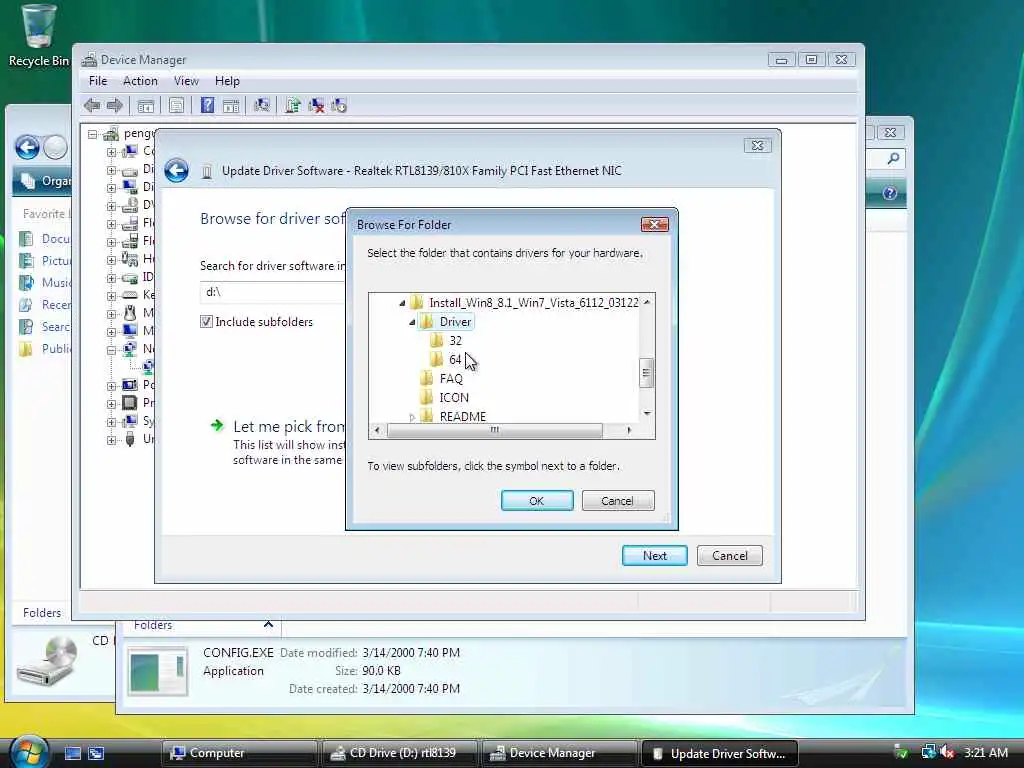Click Show Desktop quick launch icon
Screen dimensions: 1024x768
tap(72, 753)
